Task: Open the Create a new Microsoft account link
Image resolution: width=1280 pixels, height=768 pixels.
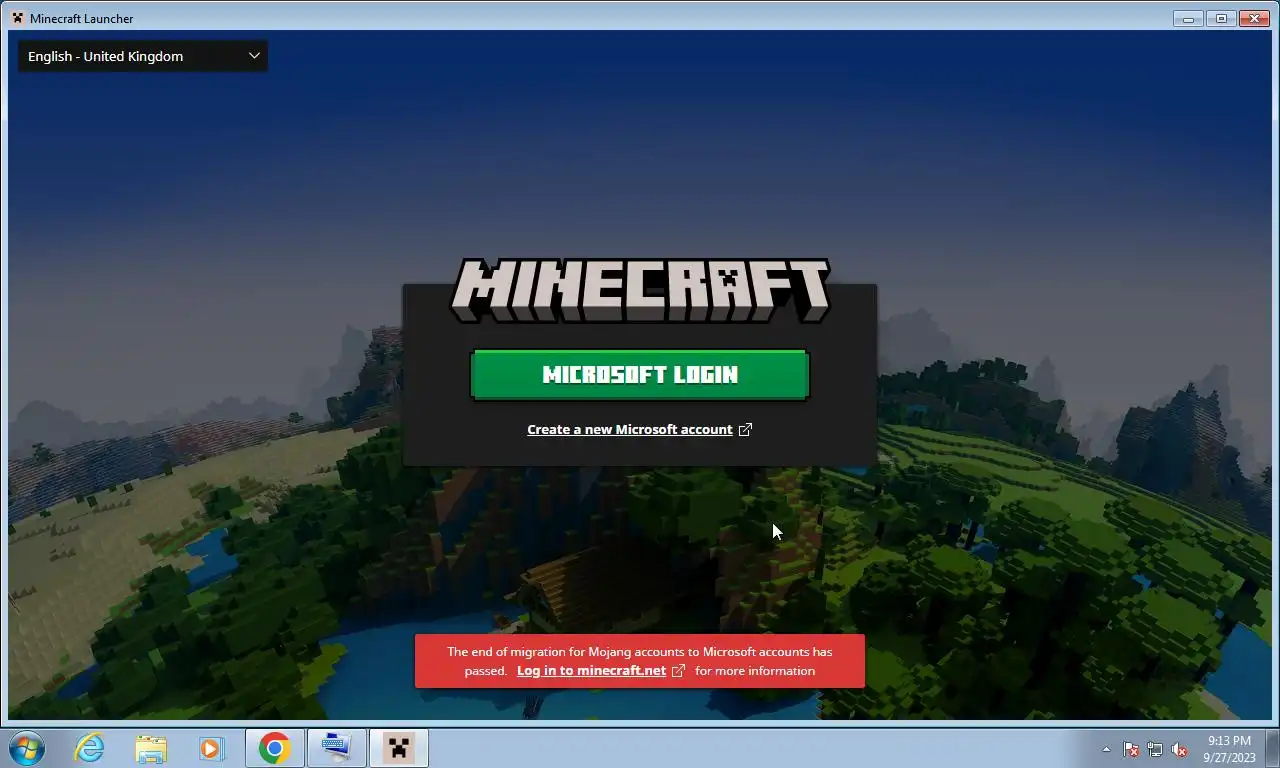Action: tap(630, 429)
